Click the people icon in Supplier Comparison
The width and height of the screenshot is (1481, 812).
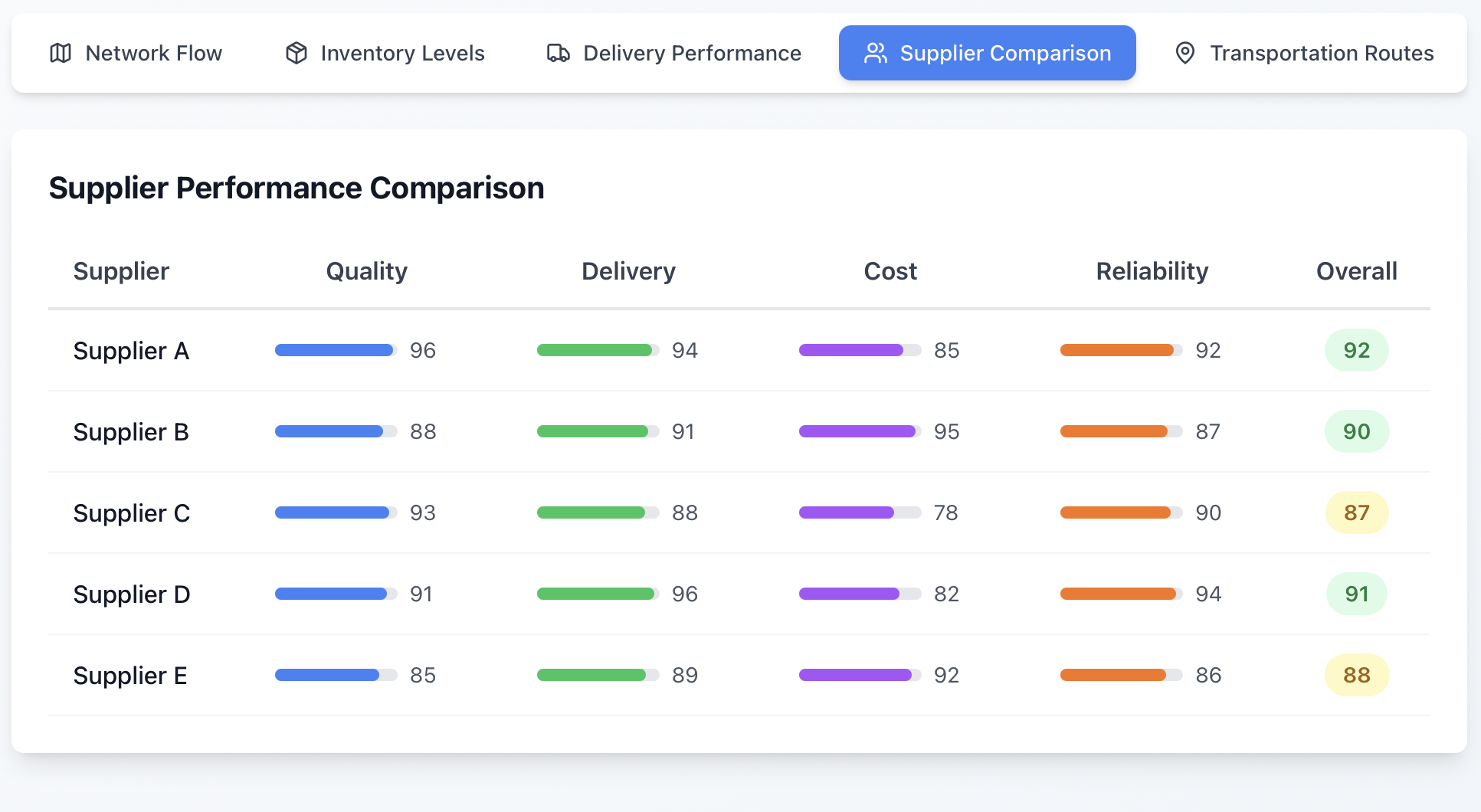pyautogui.click(x=875, y=53)
